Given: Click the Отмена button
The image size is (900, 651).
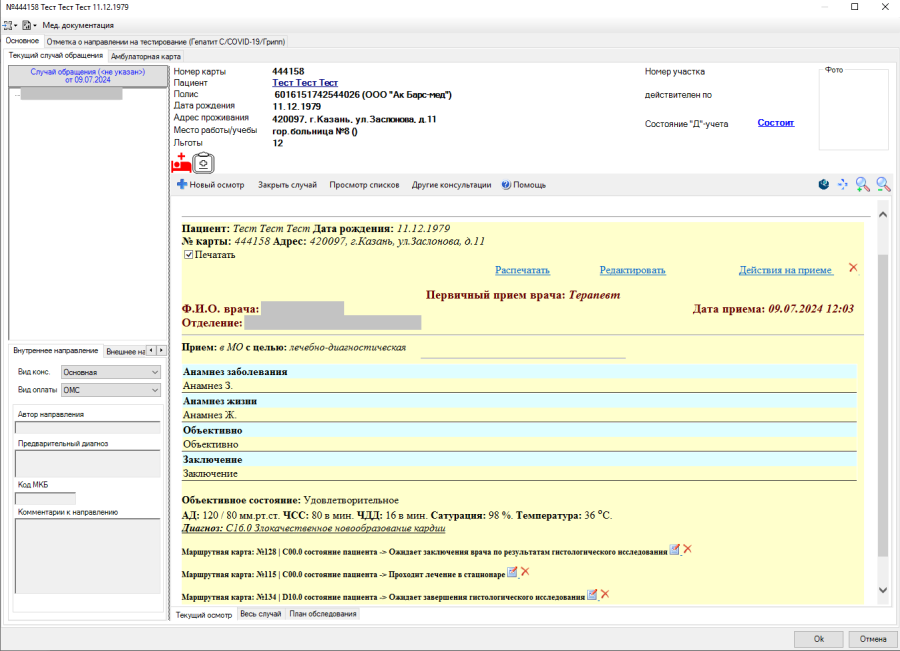Looking at the screenshot, I should coord(872,639).
